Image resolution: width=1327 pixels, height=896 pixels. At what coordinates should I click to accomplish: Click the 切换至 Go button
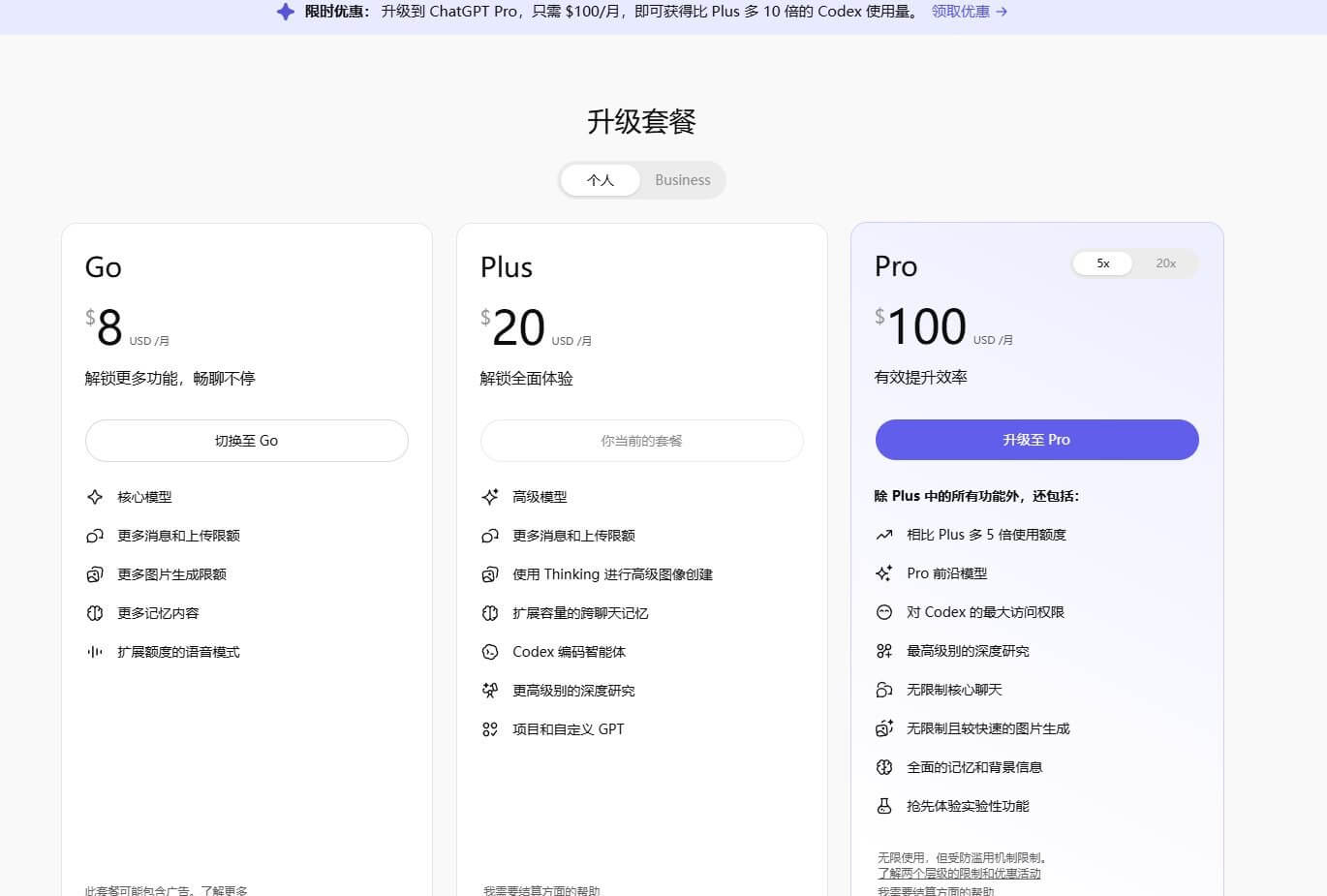click(x=247, y=441)
